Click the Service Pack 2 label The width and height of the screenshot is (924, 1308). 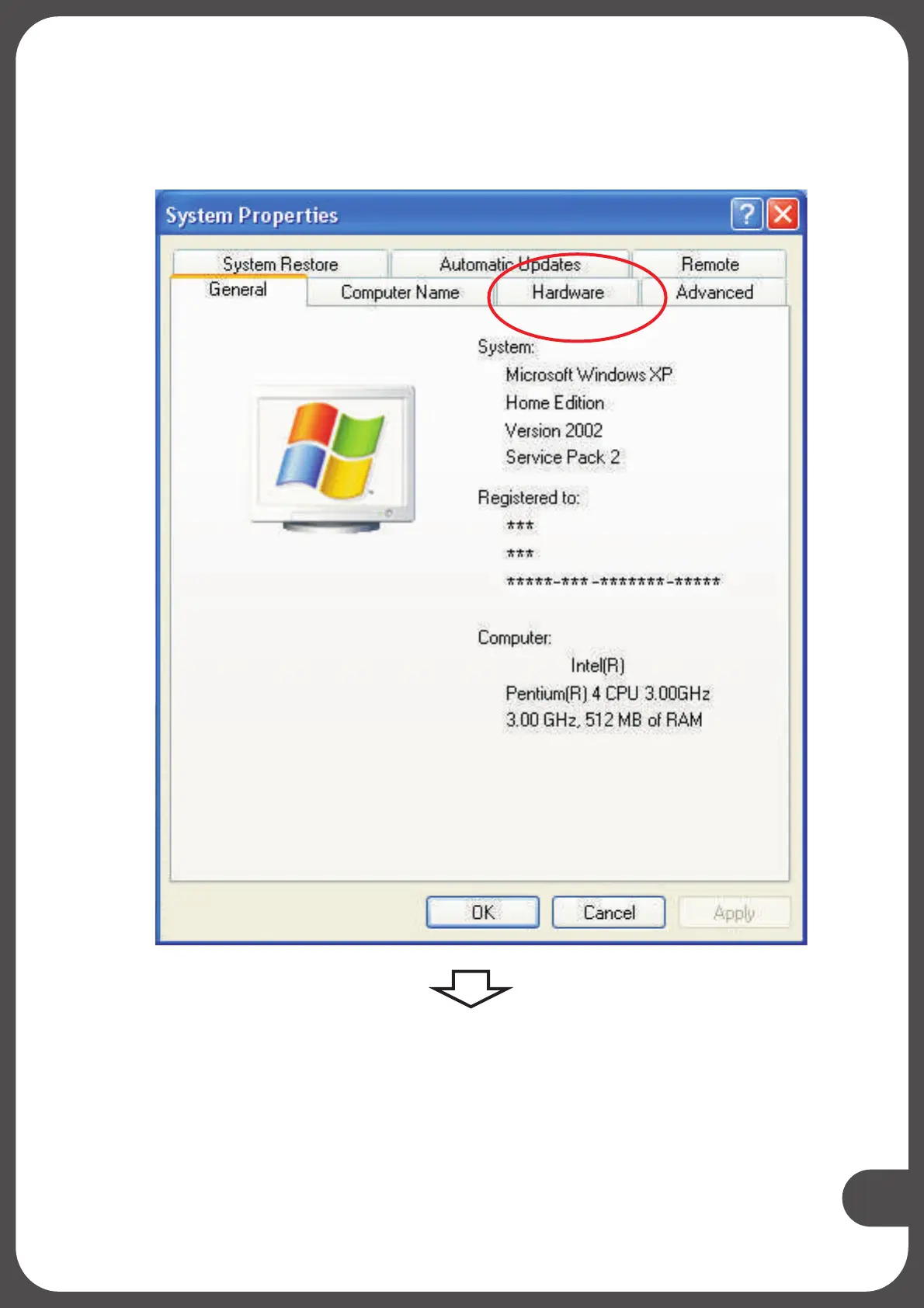click(x=562, y=457)
